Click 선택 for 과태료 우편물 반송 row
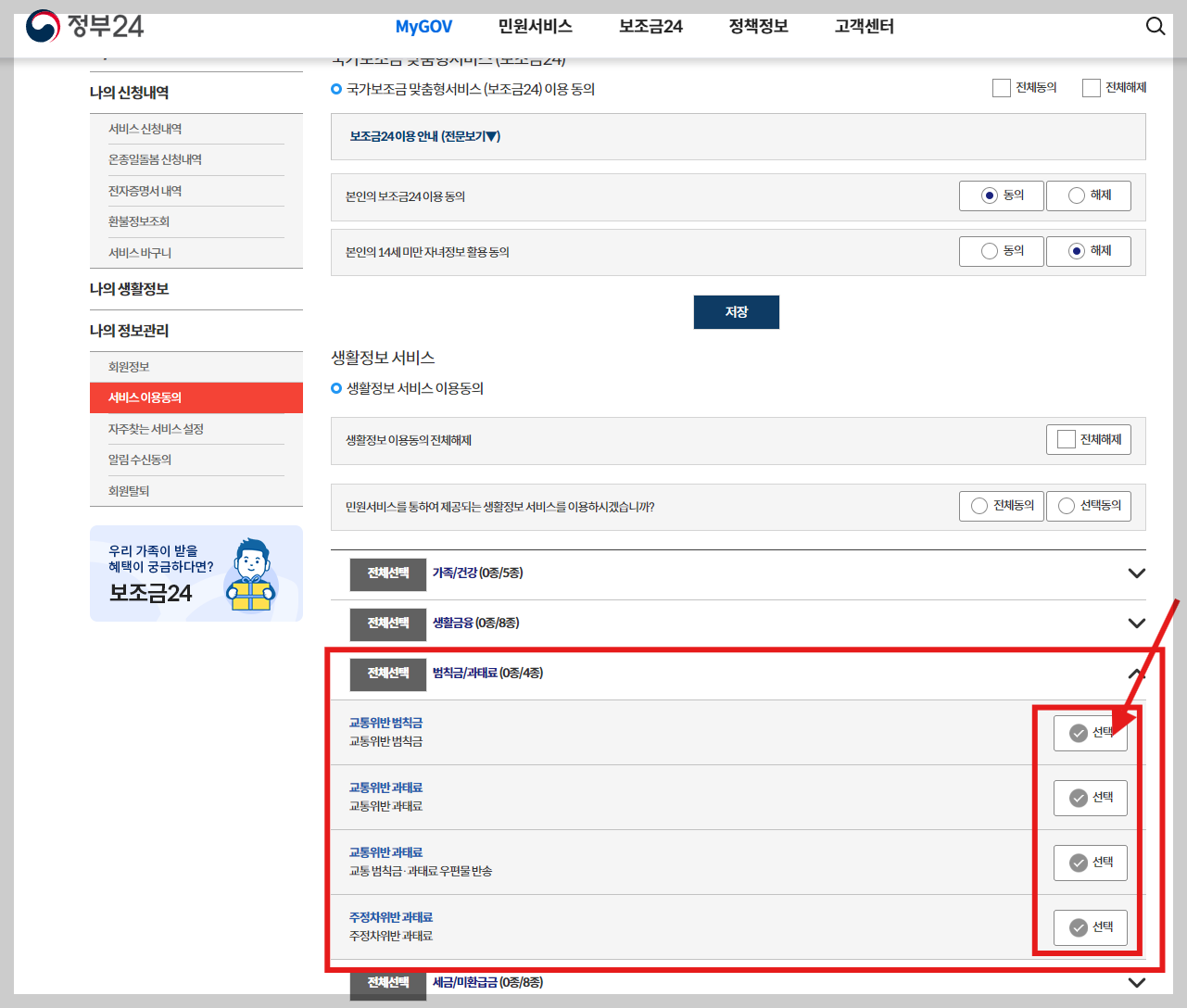This screenshot has height=1008, width=1187. pos(1091,863)
